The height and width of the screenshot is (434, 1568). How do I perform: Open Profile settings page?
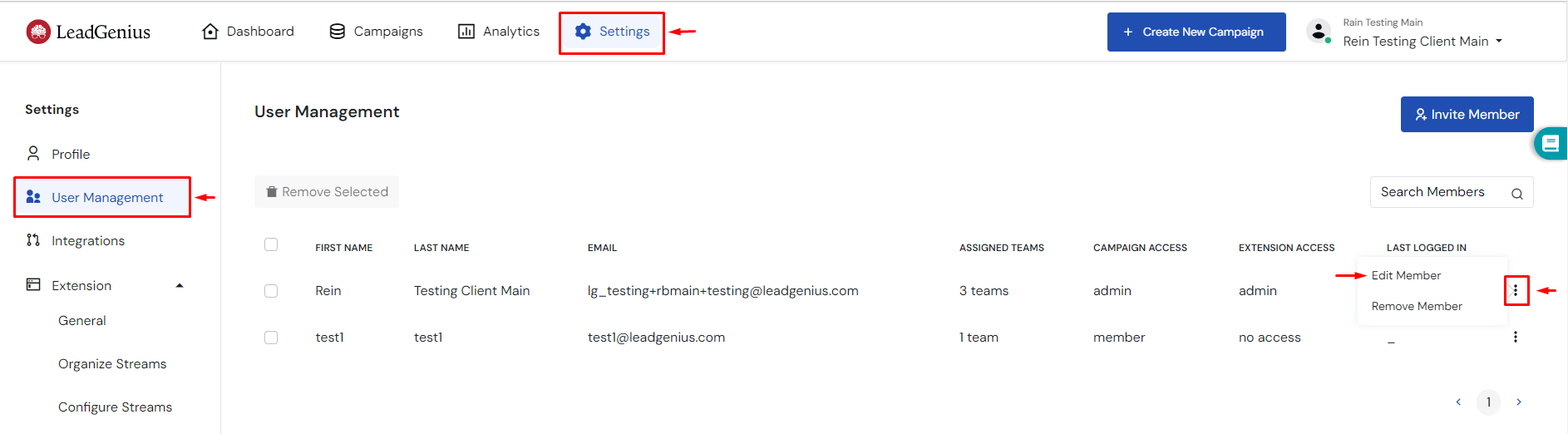click(x=71, y=154)
